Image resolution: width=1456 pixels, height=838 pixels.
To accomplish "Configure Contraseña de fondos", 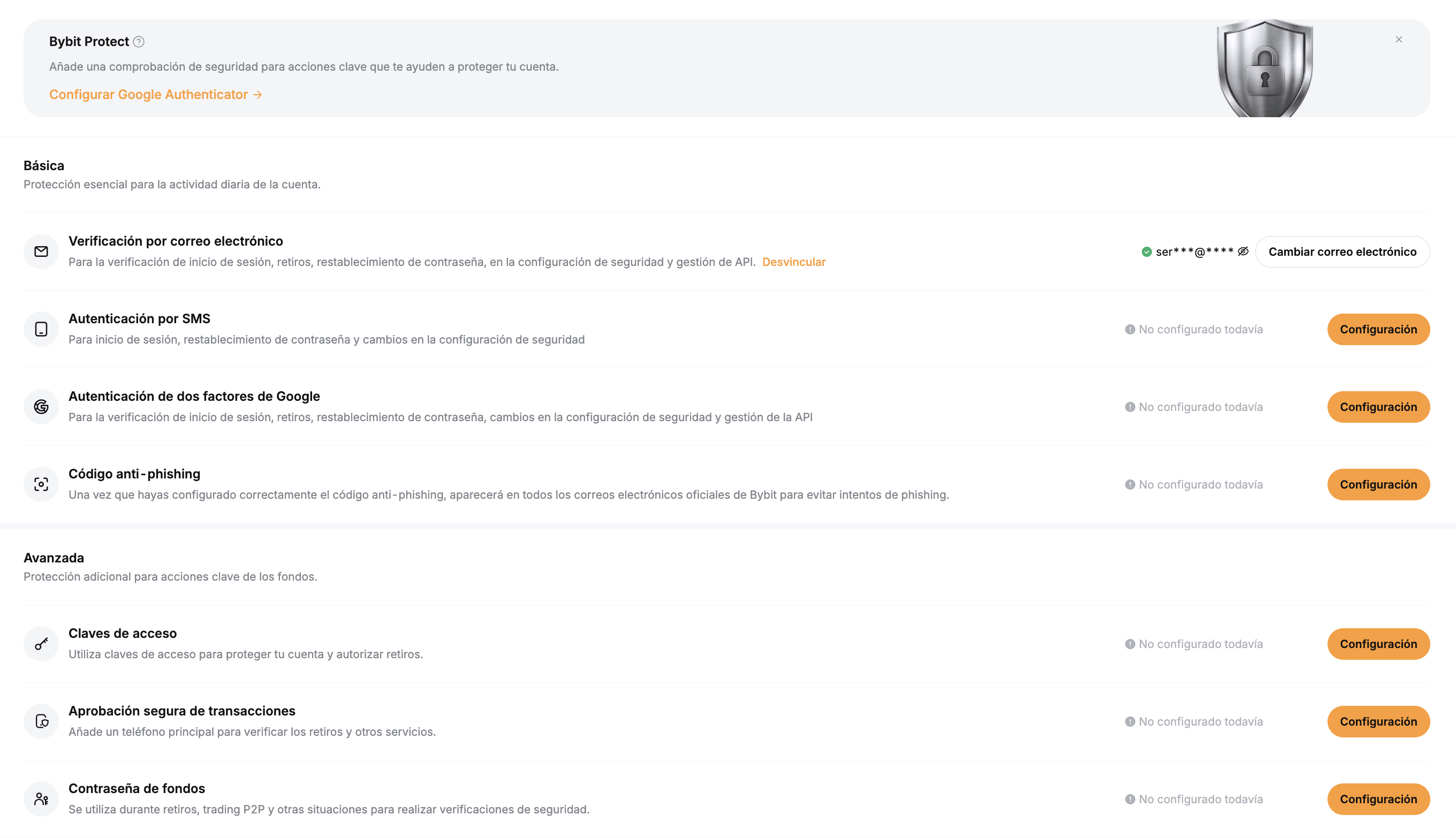I will 1378,799.
